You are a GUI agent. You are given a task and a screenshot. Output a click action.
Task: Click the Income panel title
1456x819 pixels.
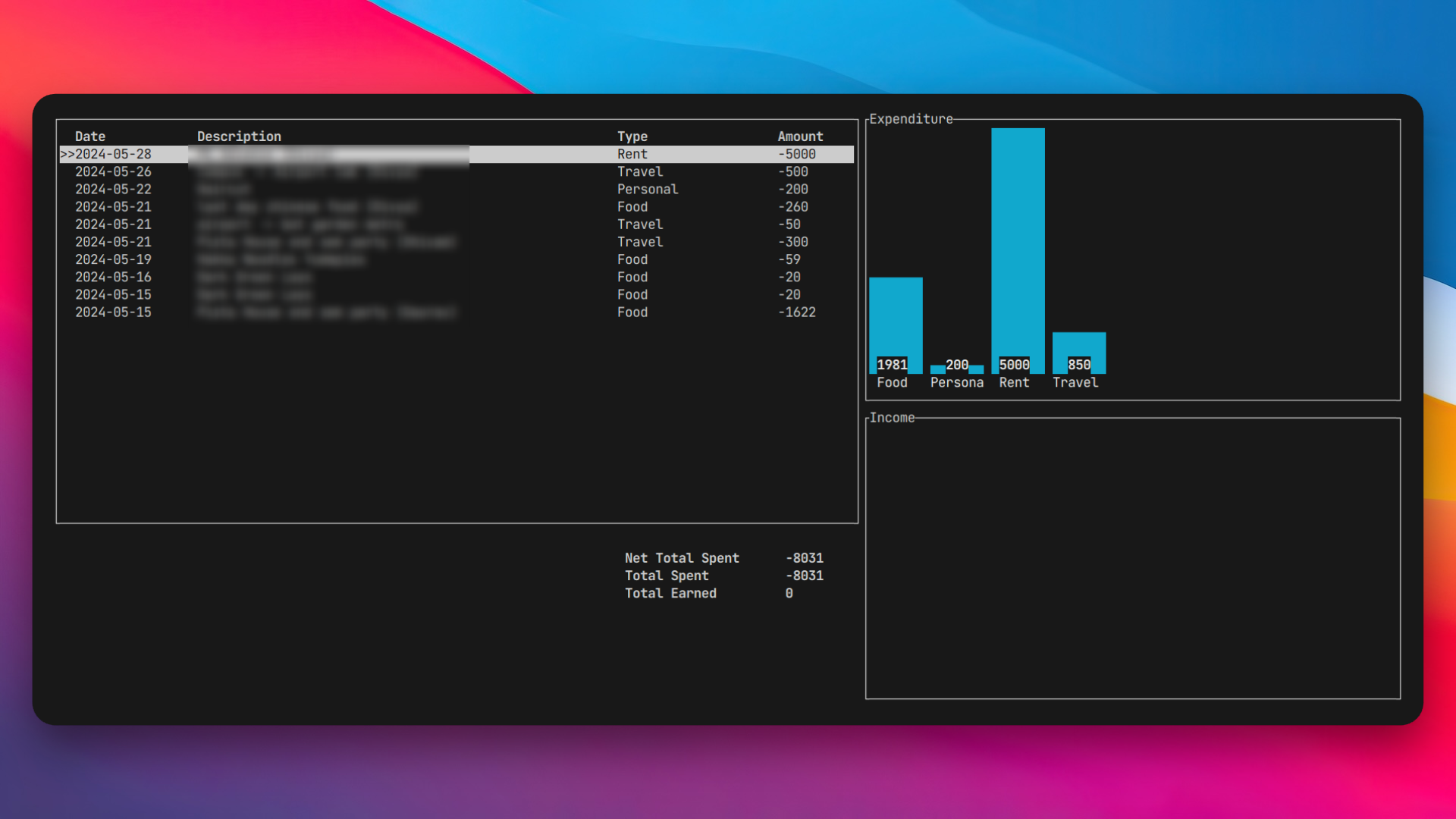point(892,418)
